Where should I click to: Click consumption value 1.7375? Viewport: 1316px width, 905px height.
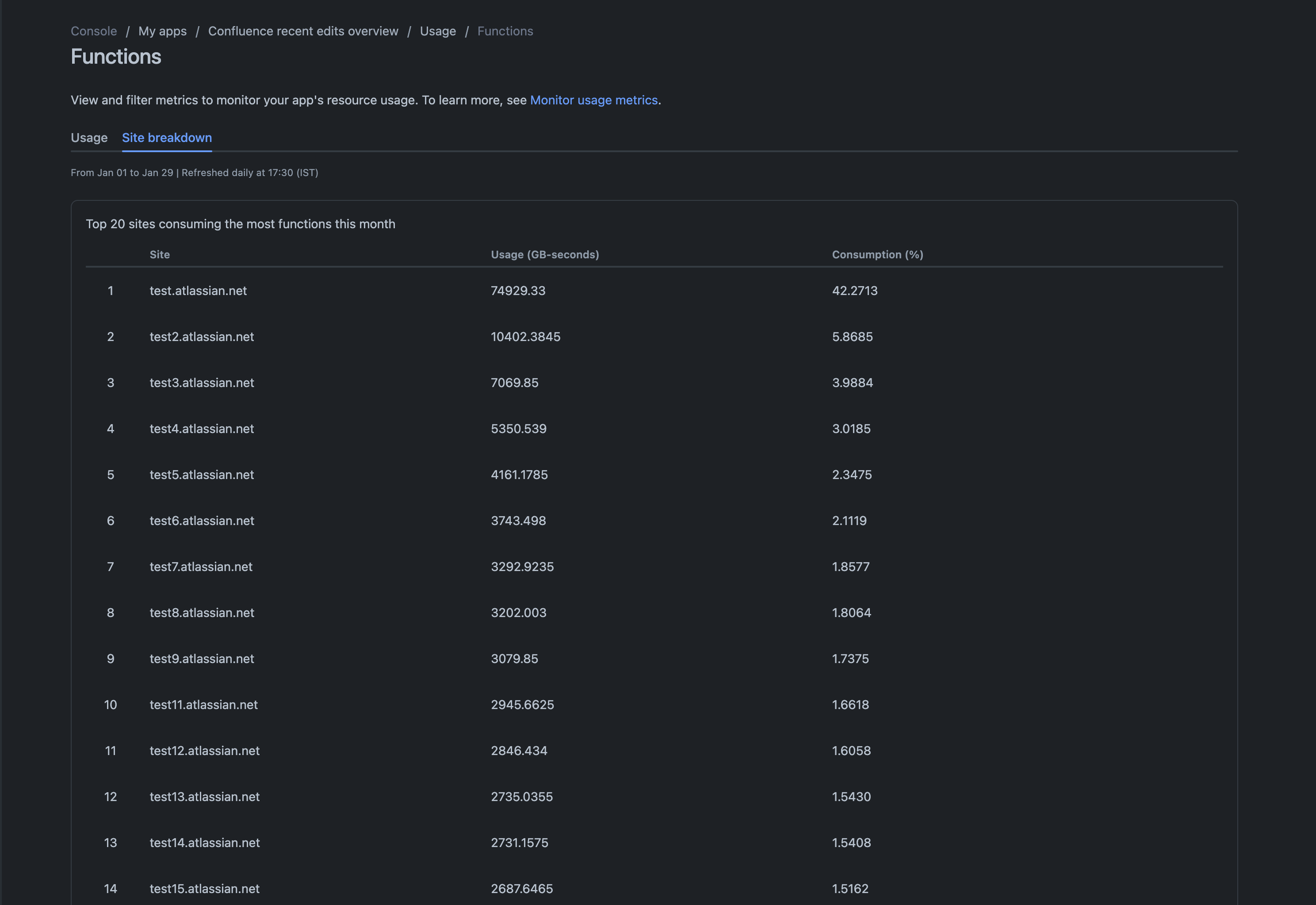[850, 658]
